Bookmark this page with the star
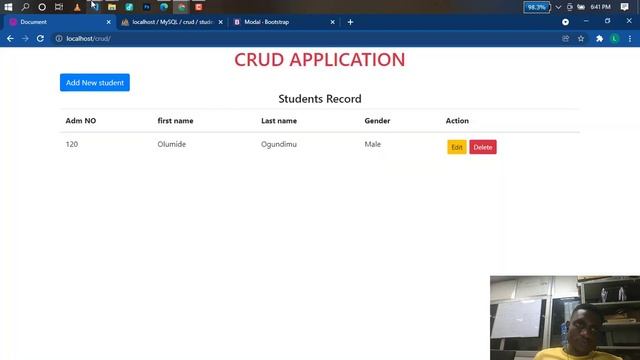The height and width of the screenshot is (360, 640). [581, 38]
